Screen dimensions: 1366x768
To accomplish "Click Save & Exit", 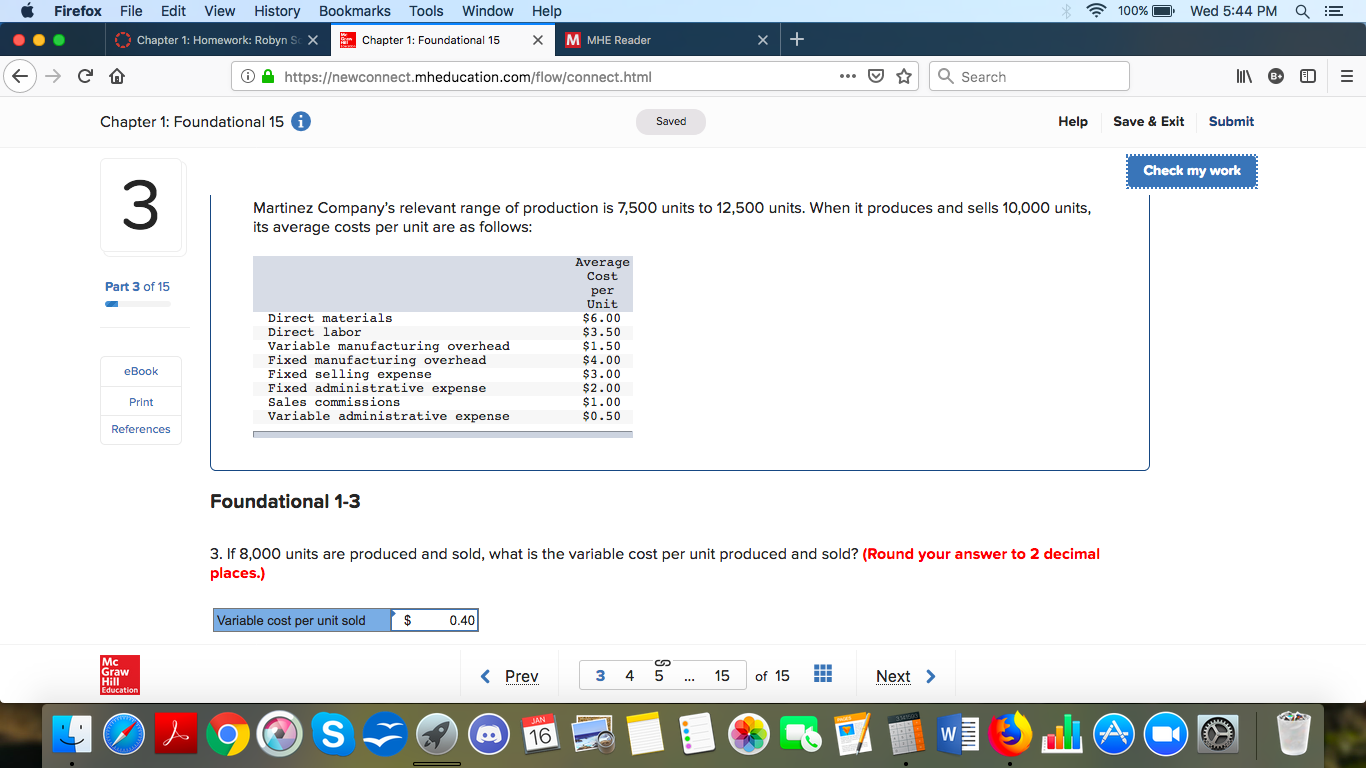I will tap(1149, 121).
